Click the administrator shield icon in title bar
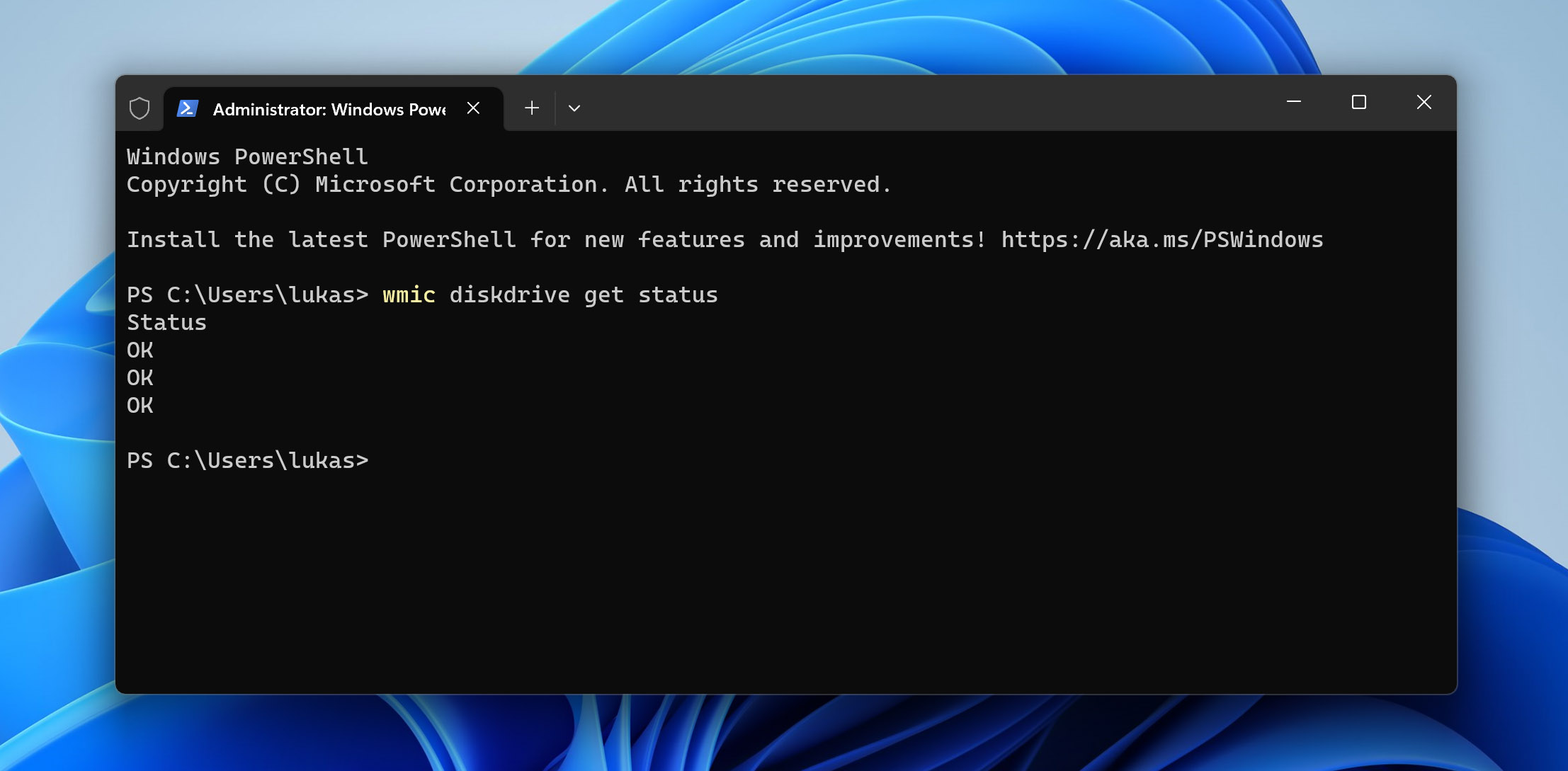Image resolution: width=1568 pixels, height=771 pixels. pyautogui.click(x=140, y=108)
